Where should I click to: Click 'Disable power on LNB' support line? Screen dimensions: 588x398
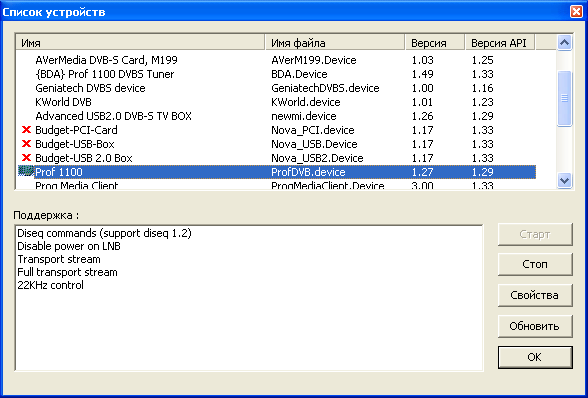point(69,246)
